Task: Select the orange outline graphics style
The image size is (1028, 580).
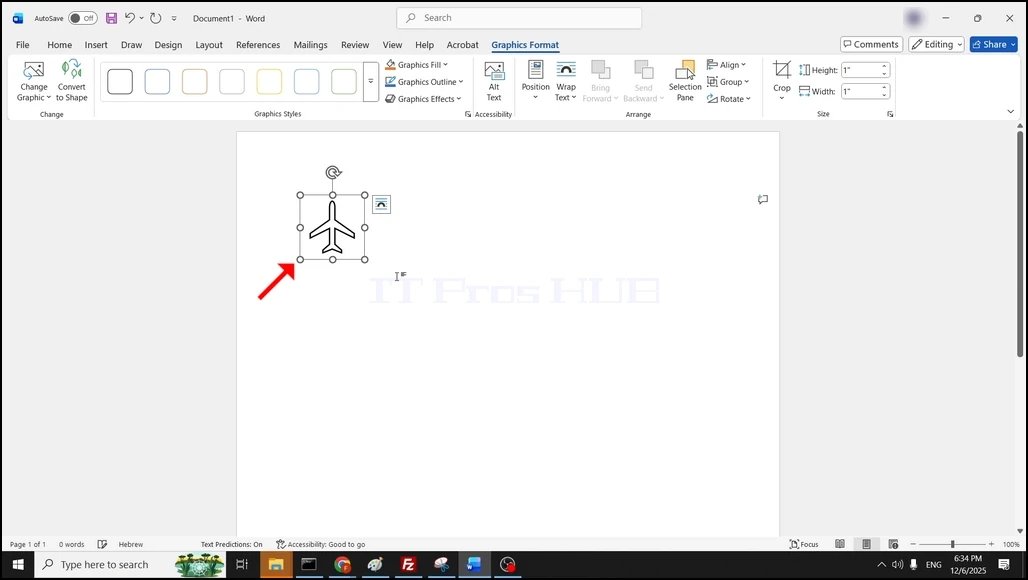Action: point(195,81)
